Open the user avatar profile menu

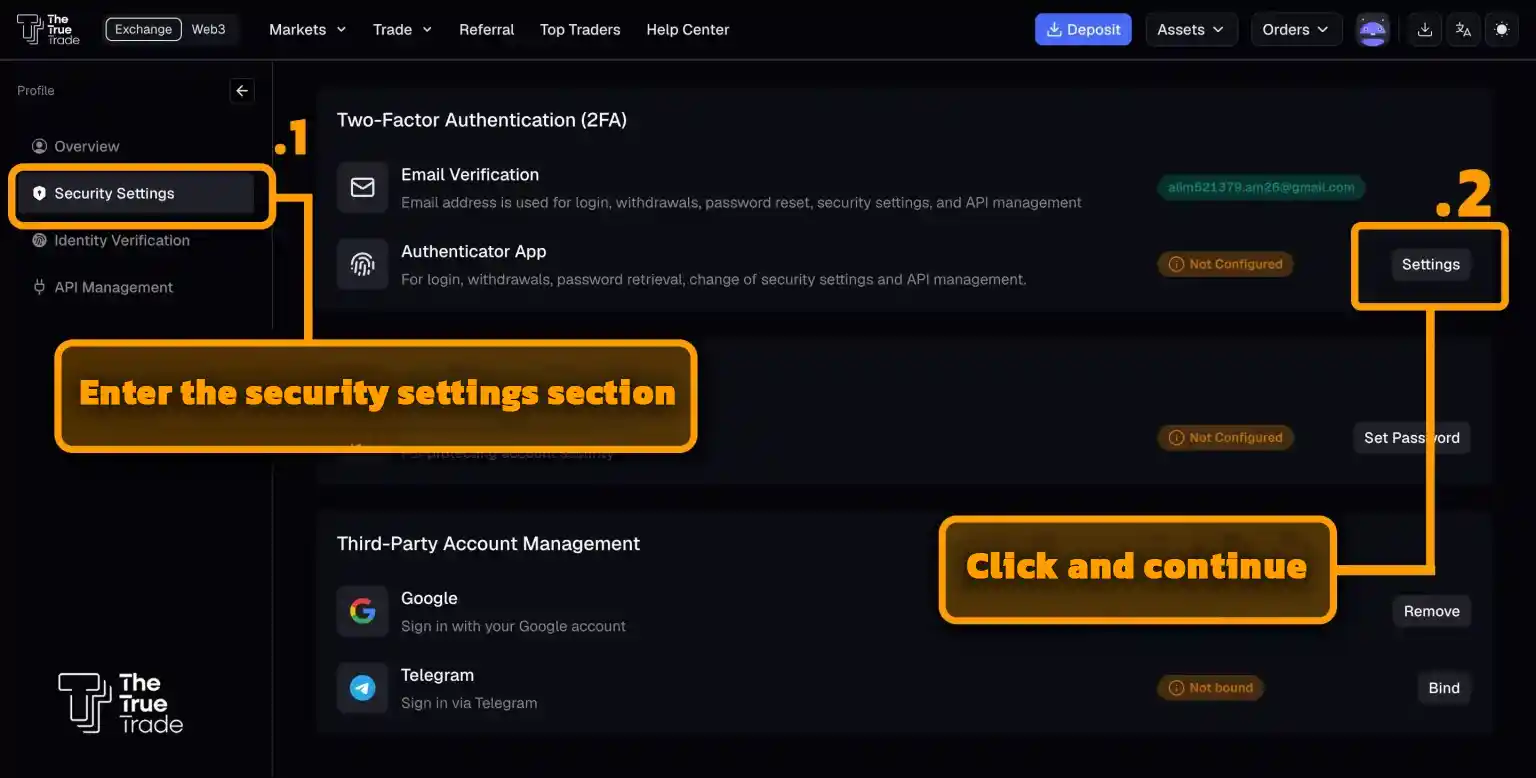[x=1373, y=30]
